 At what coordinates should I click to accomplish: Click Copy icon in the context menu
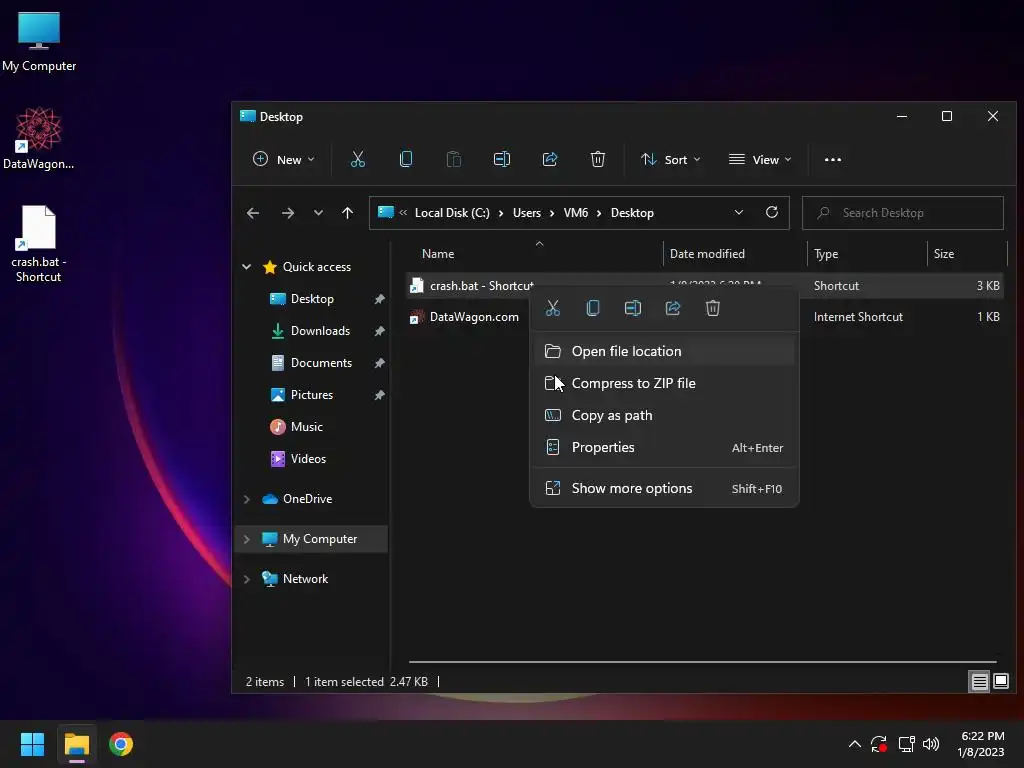click(593, 308)
